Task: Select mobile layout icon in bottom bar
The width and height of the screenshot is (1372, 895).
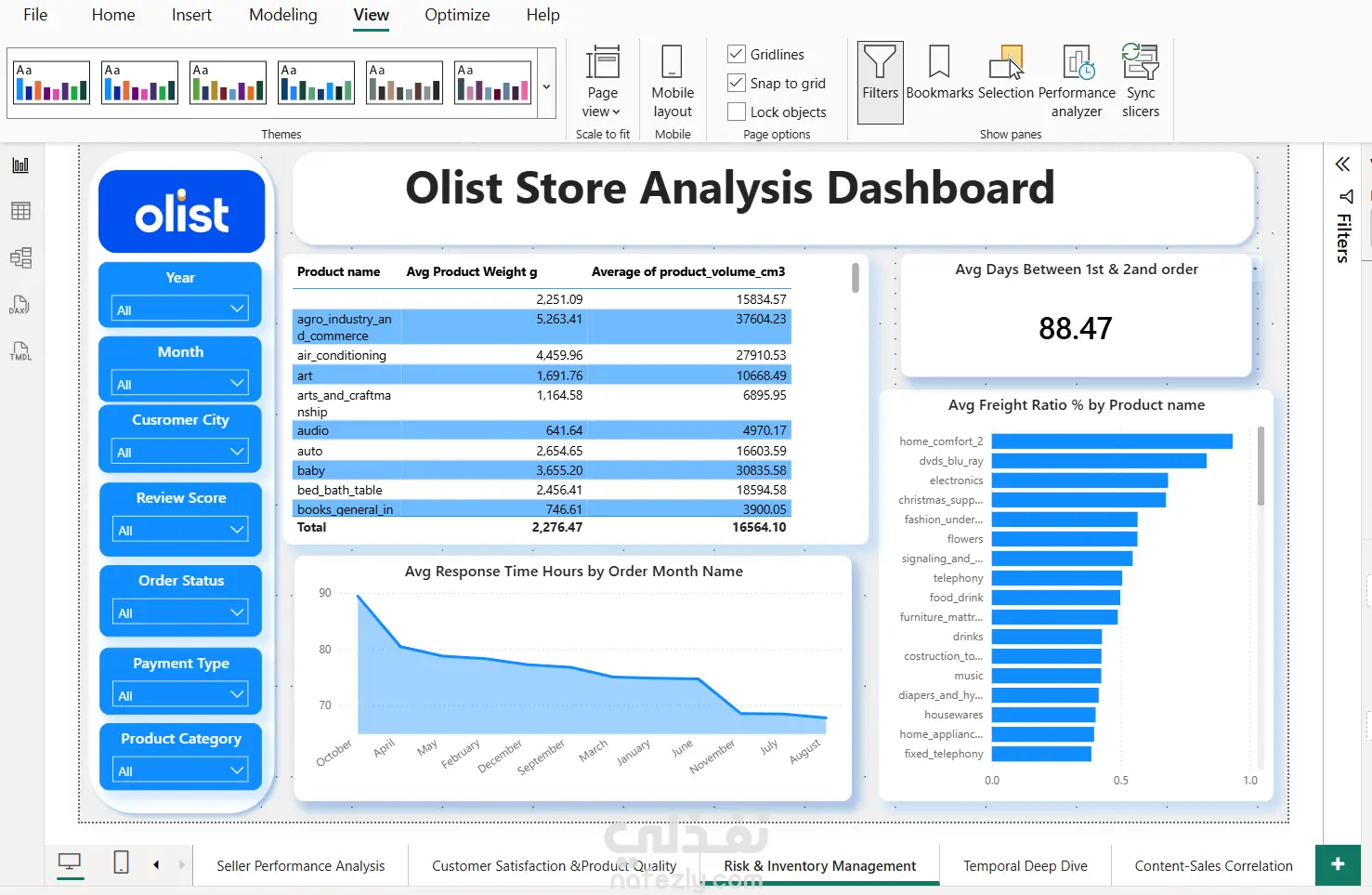Action: pos(121,862)
